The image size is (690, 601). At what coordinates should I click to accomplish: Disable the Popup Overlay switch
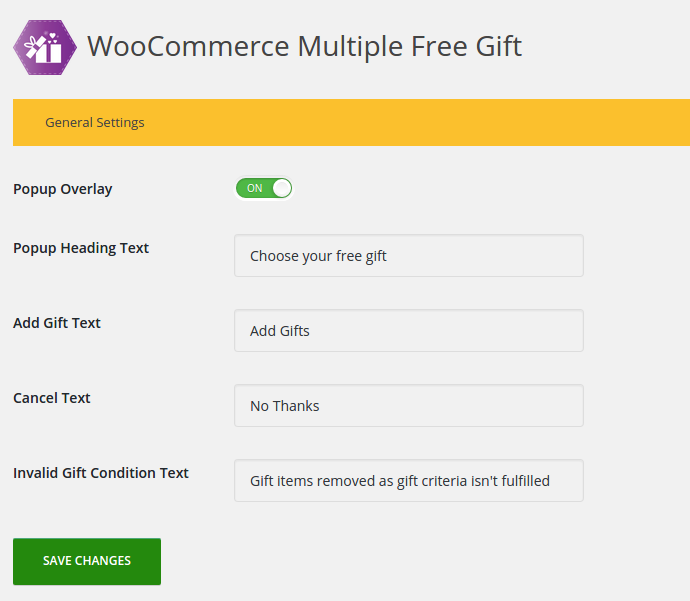click(x=264, y=188)
